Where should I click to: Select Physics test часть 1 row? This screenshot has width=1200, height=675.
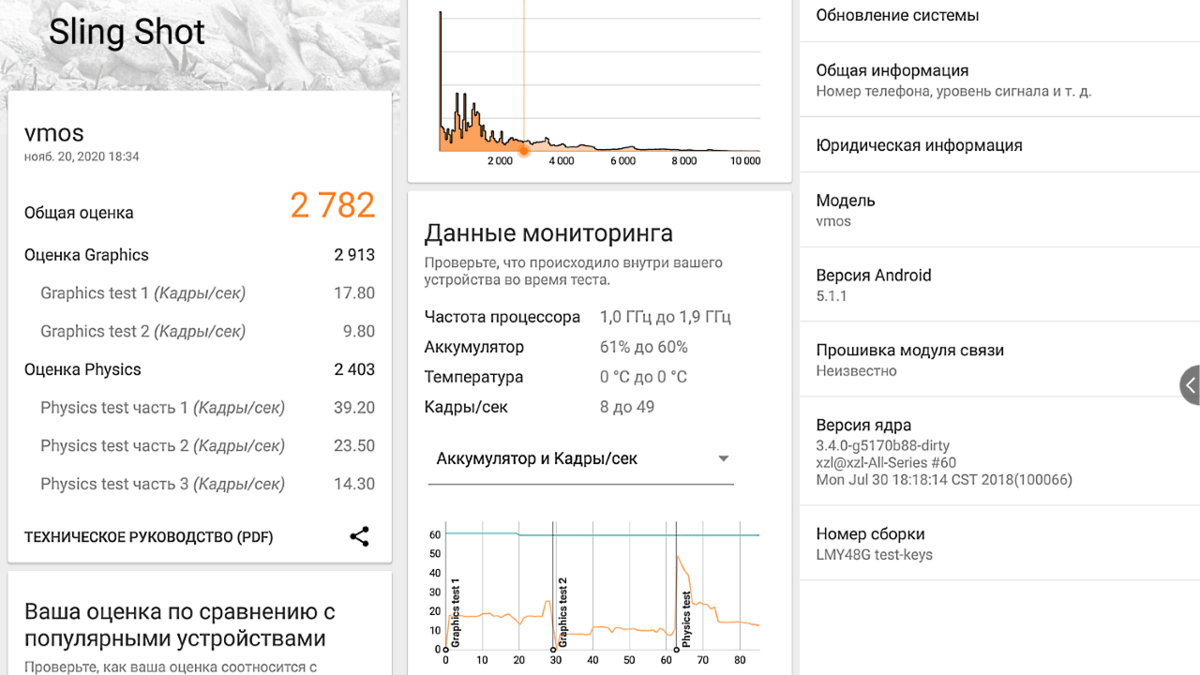click(x=199, y=407)
